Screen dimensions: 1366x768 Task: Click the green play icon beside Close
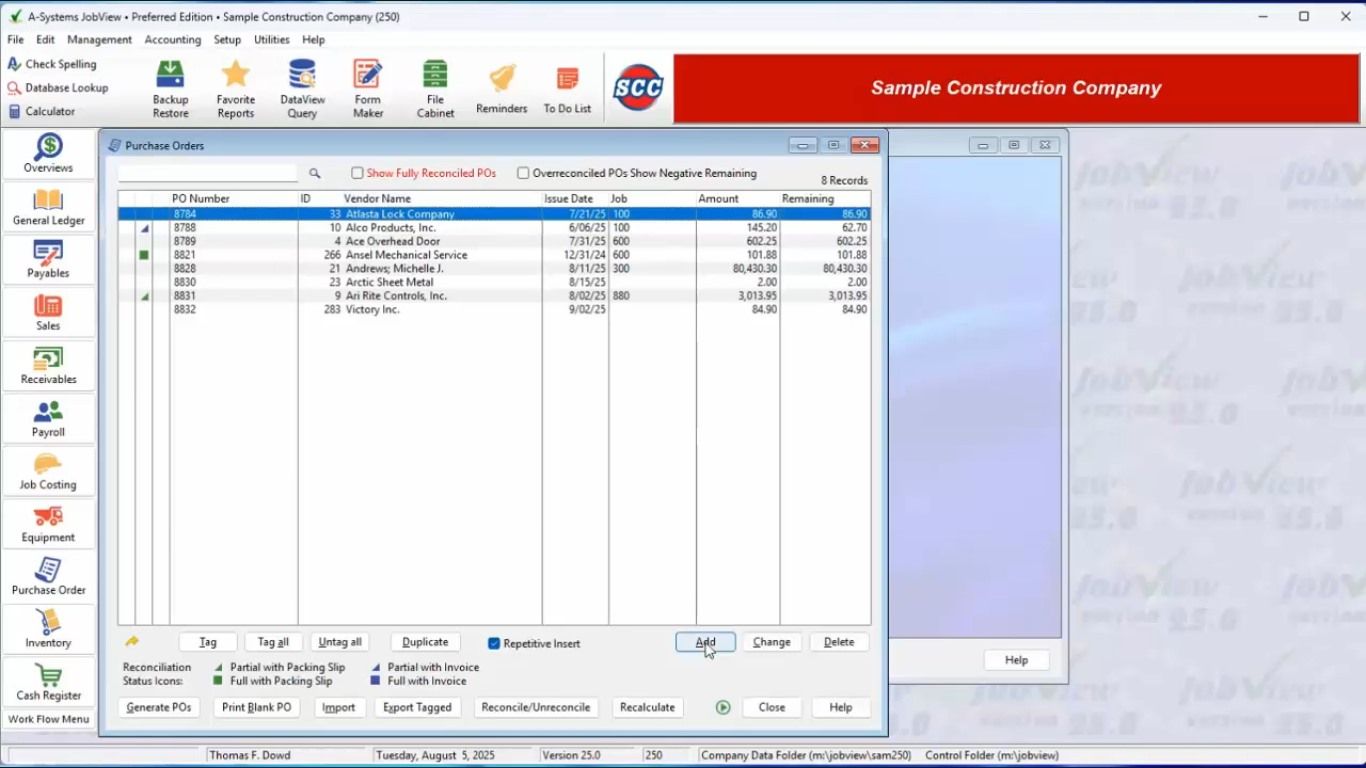[723, 707]
